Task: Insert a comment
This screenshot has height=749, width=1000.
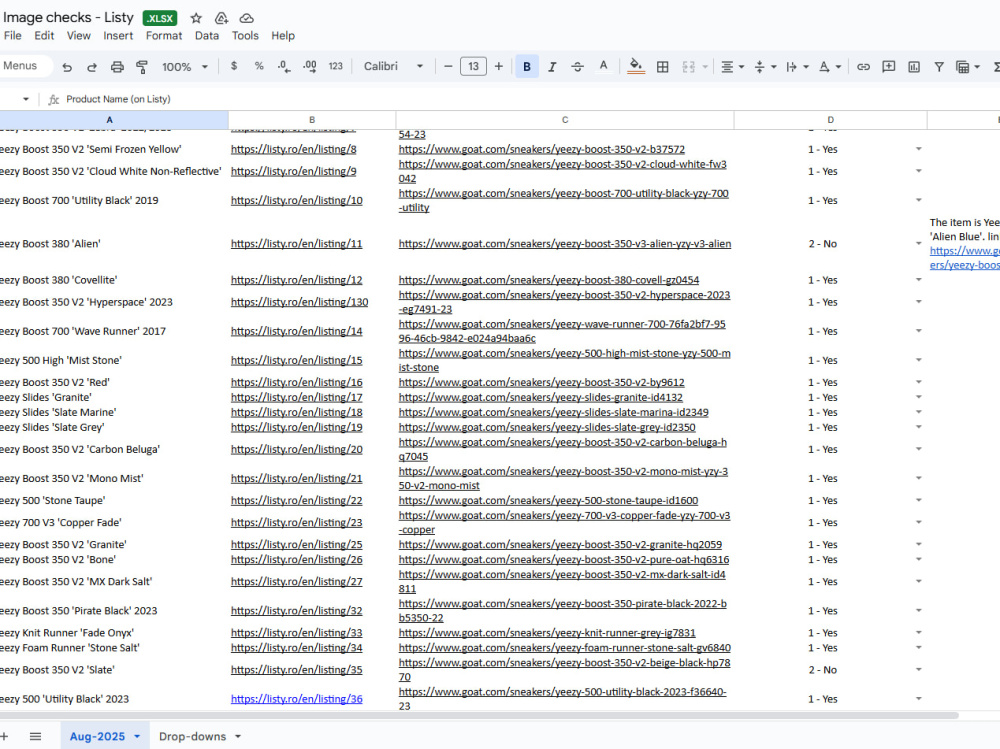Action: coord(888,66)
